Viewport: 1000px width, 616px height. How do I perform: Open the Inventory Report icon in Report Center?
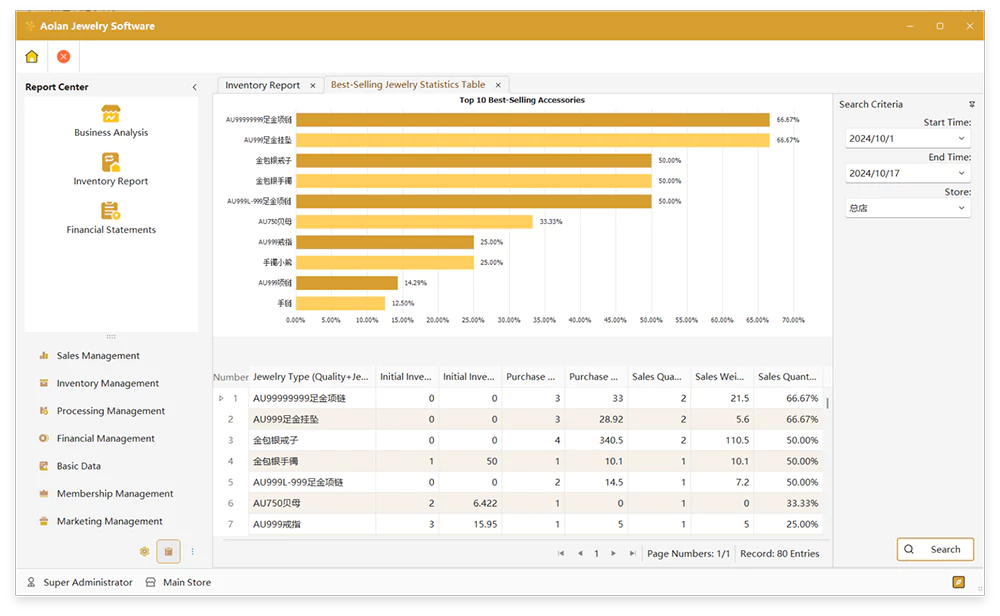(111, 164)
